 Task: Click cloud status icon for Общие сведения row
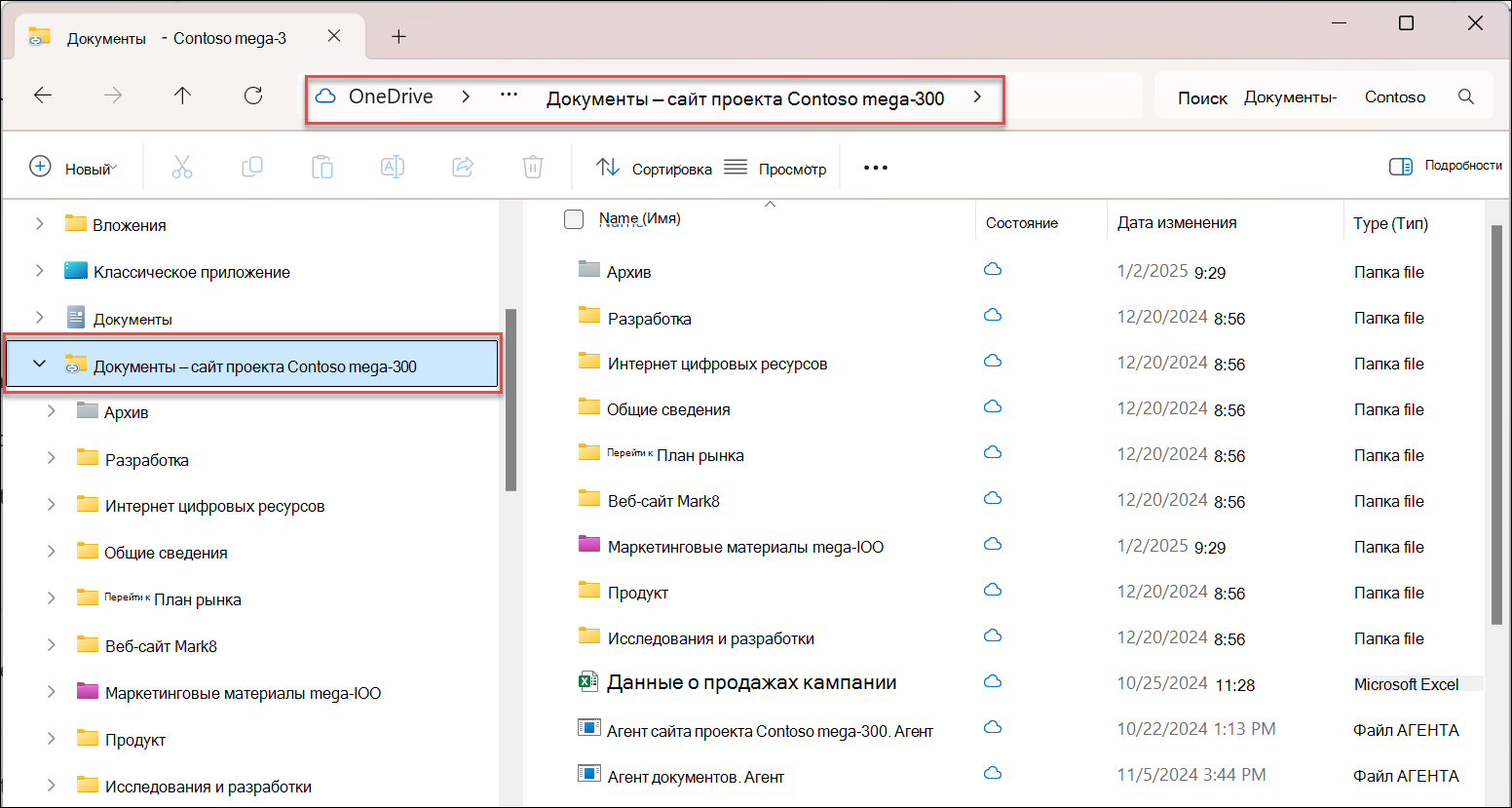tap(993, 406)
